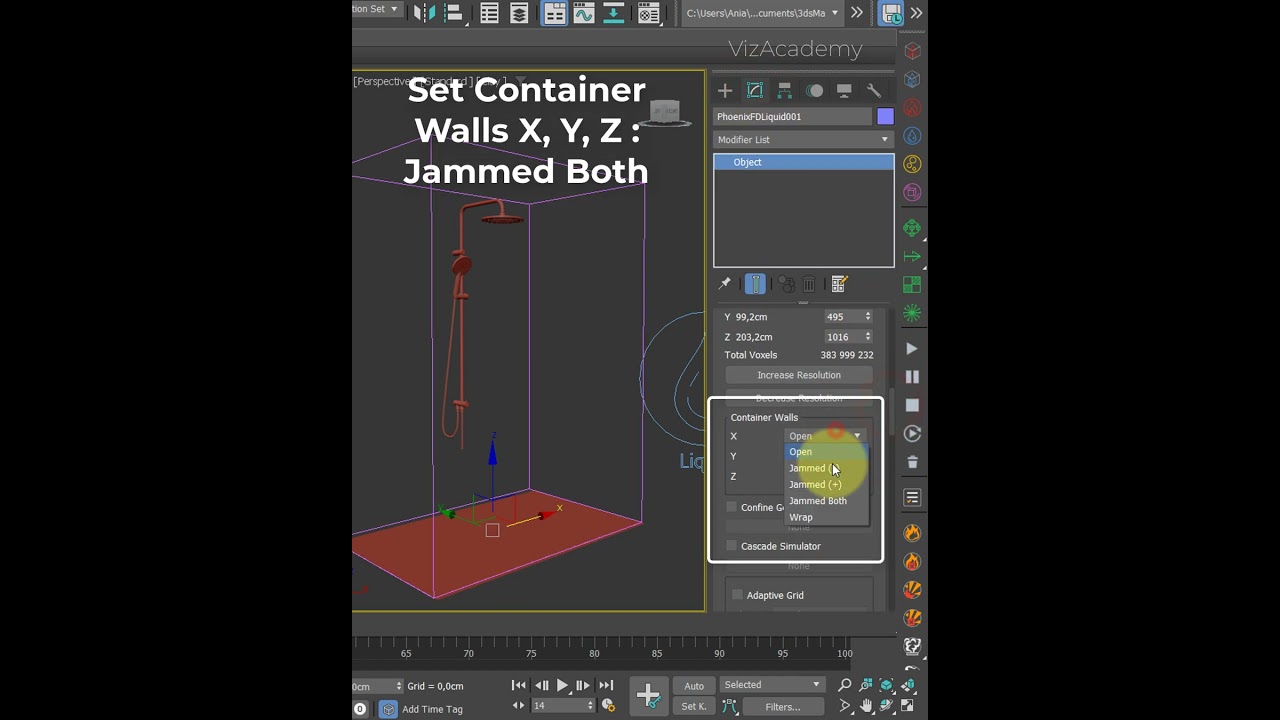Image resolution: width=1280 pixels, height=720 pixels.
Task: Choose Open in the walls dropdown list
Action: click(x=826, y=452)
